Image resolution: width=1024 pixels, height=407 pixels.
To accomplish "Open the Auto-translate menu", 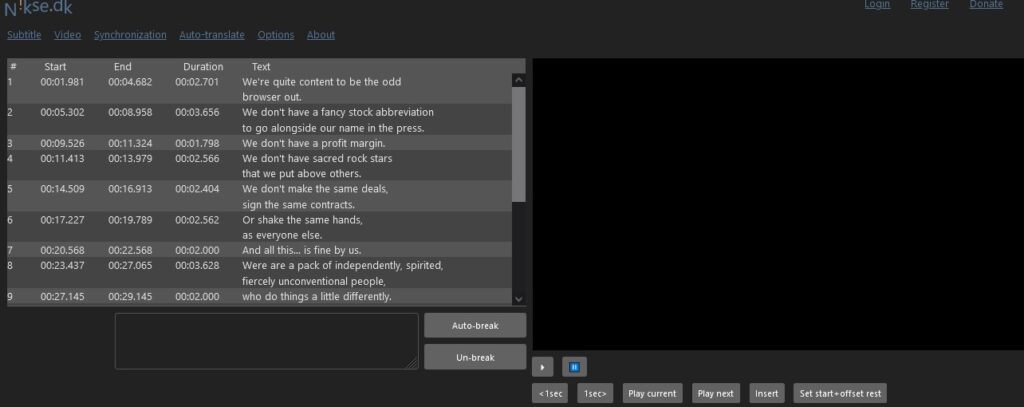I will coord(212,35).
